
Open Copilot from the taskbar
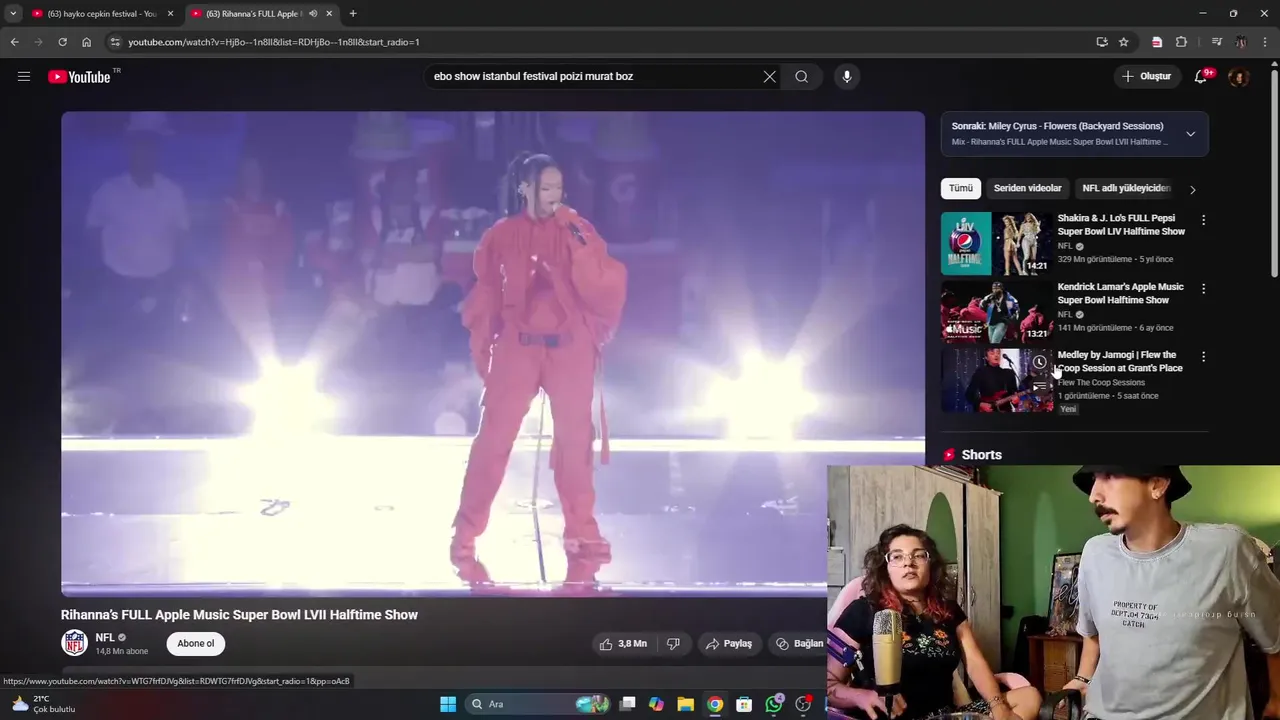point(656,704)
